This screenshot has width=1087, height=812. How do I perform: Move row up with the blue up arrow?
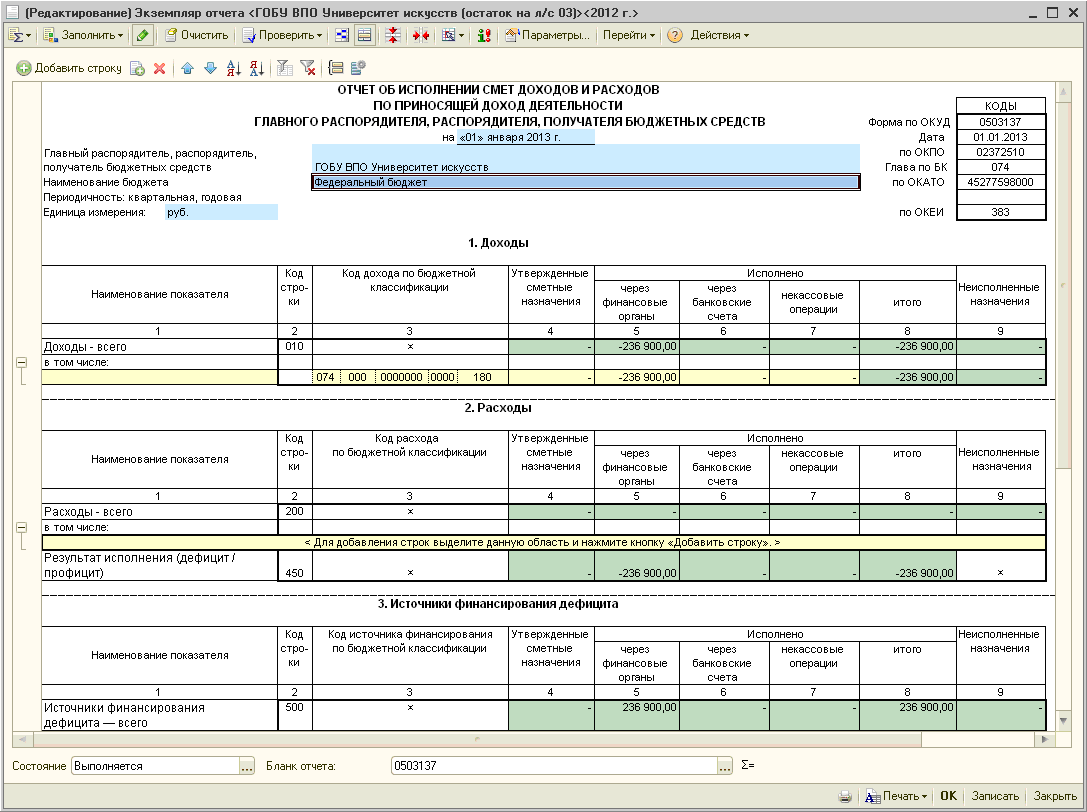click(x=187, y=68)
